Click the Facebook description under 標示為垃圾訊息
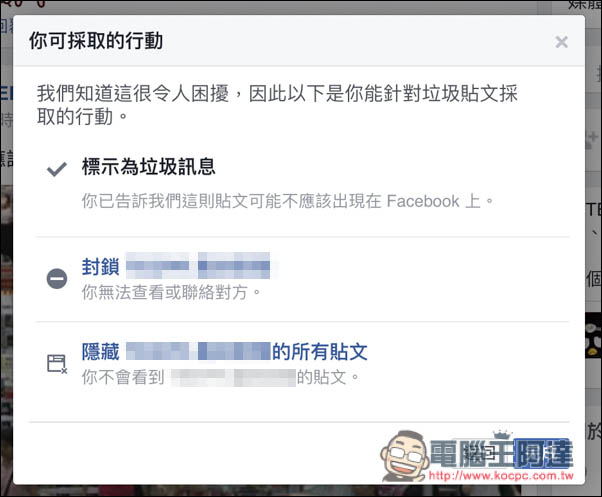The width and height of the screenshot is (602, 497). pos(288,201)
